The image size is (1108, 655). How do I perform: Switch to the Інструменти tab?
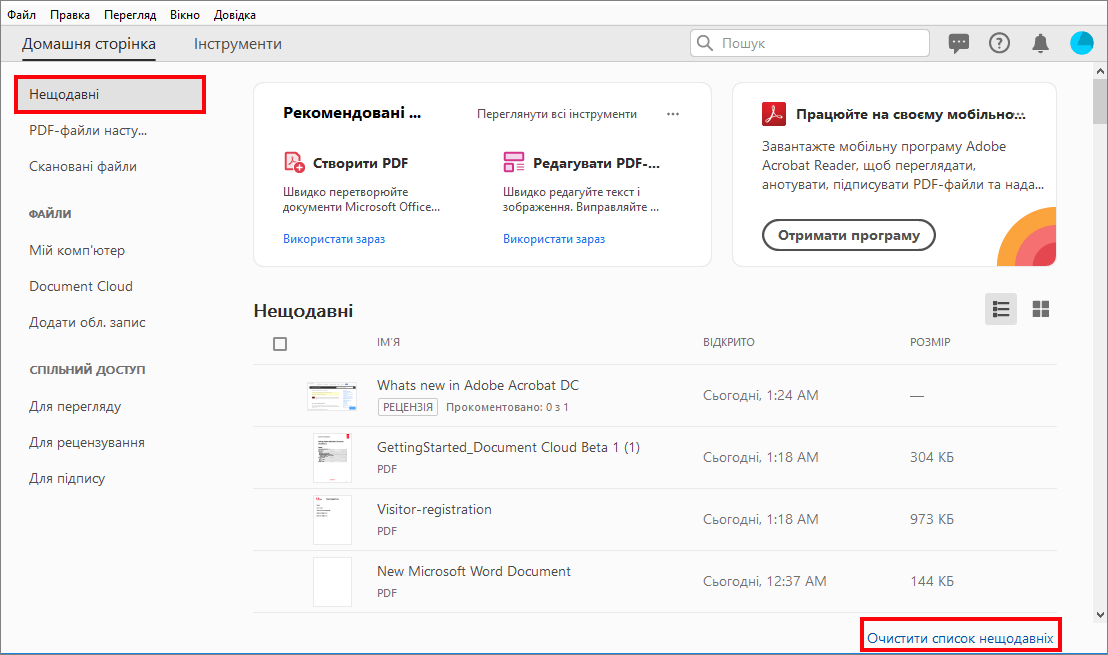coord(237,44)
